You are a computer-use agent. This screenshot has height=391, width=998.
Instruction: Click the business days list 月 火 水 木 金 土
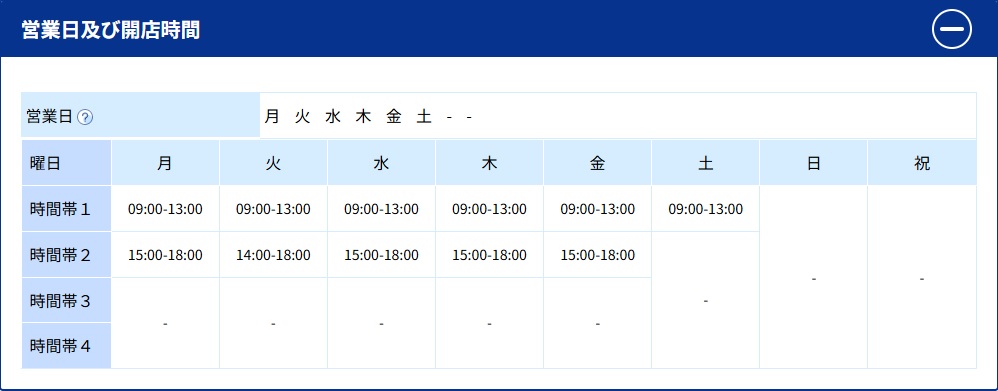[x=347, y=117]
